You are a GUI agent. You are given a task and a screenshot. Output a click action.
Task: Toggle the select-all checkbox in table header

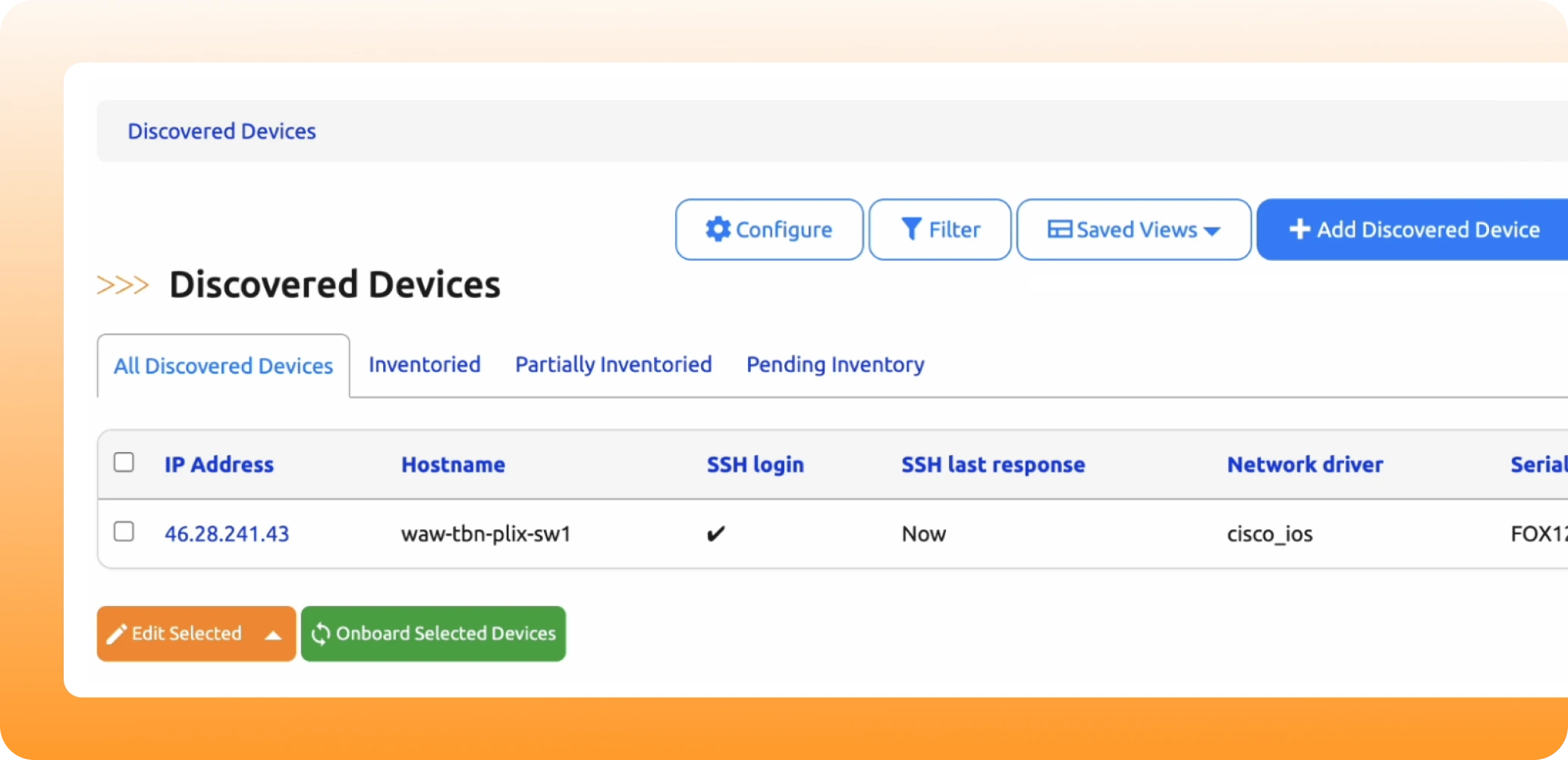click(x=124, y=463)
